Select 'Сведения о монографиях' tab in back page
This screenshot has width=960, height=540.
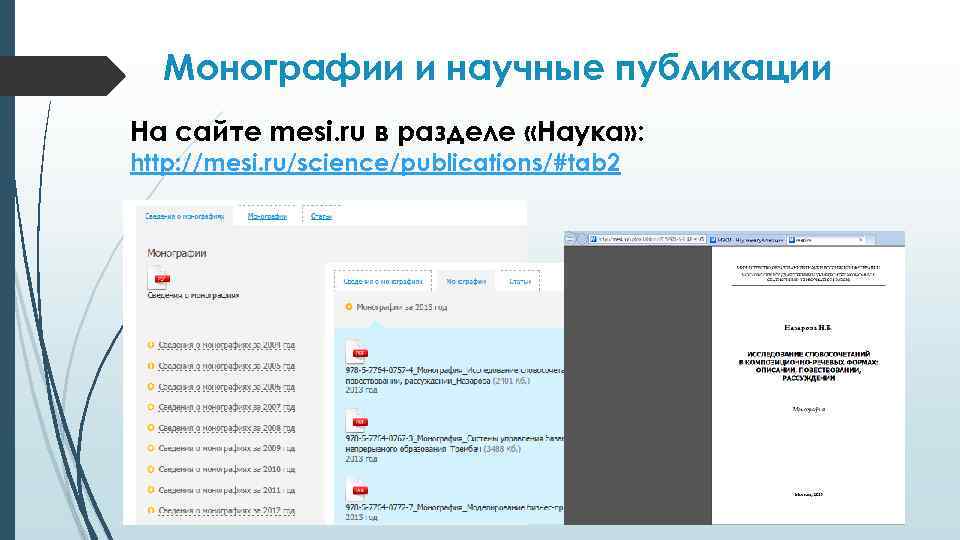[184, 216]
